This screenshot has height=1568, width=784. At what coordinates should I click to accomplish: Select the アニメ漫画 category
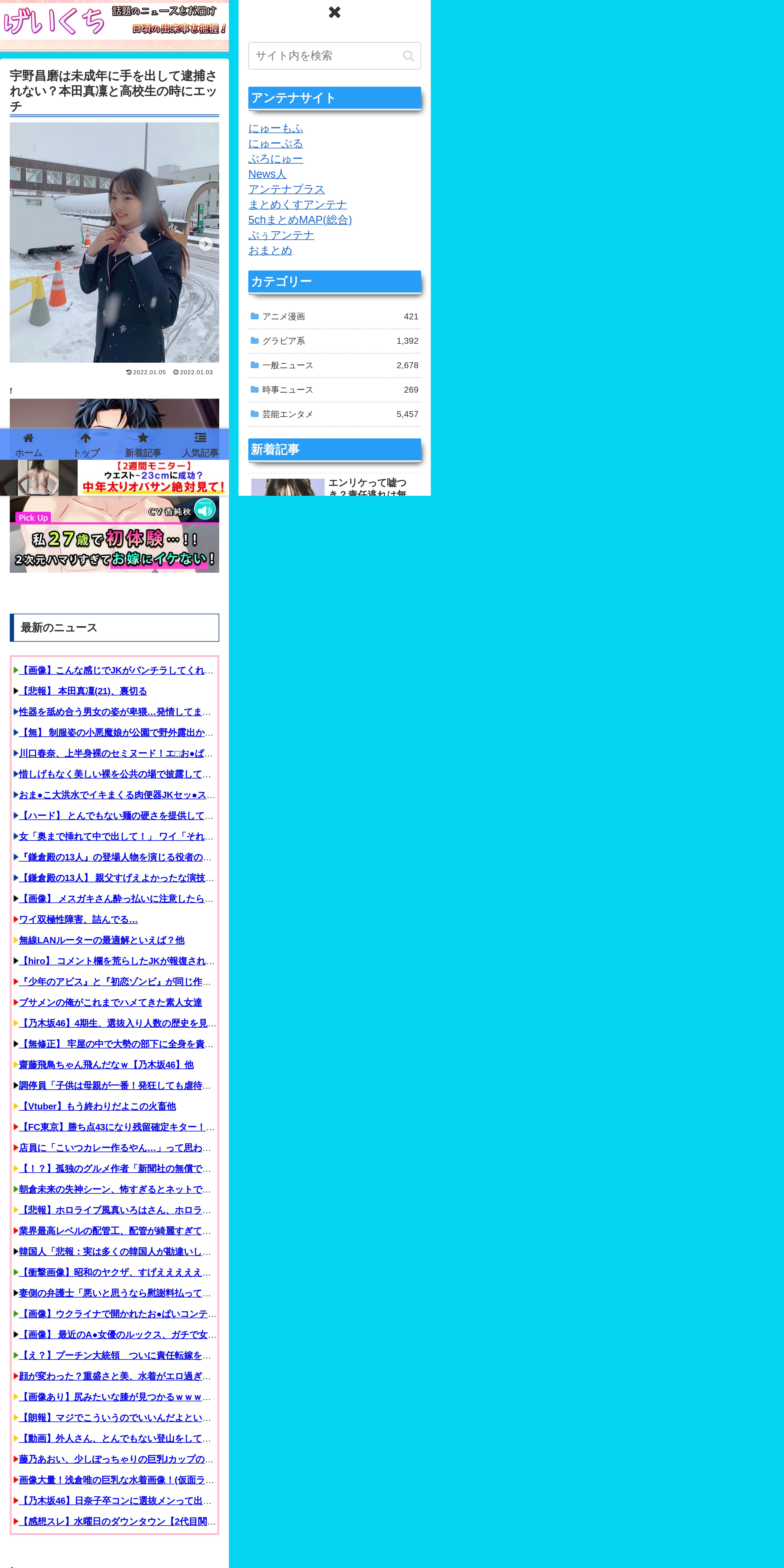coord(334,316)
